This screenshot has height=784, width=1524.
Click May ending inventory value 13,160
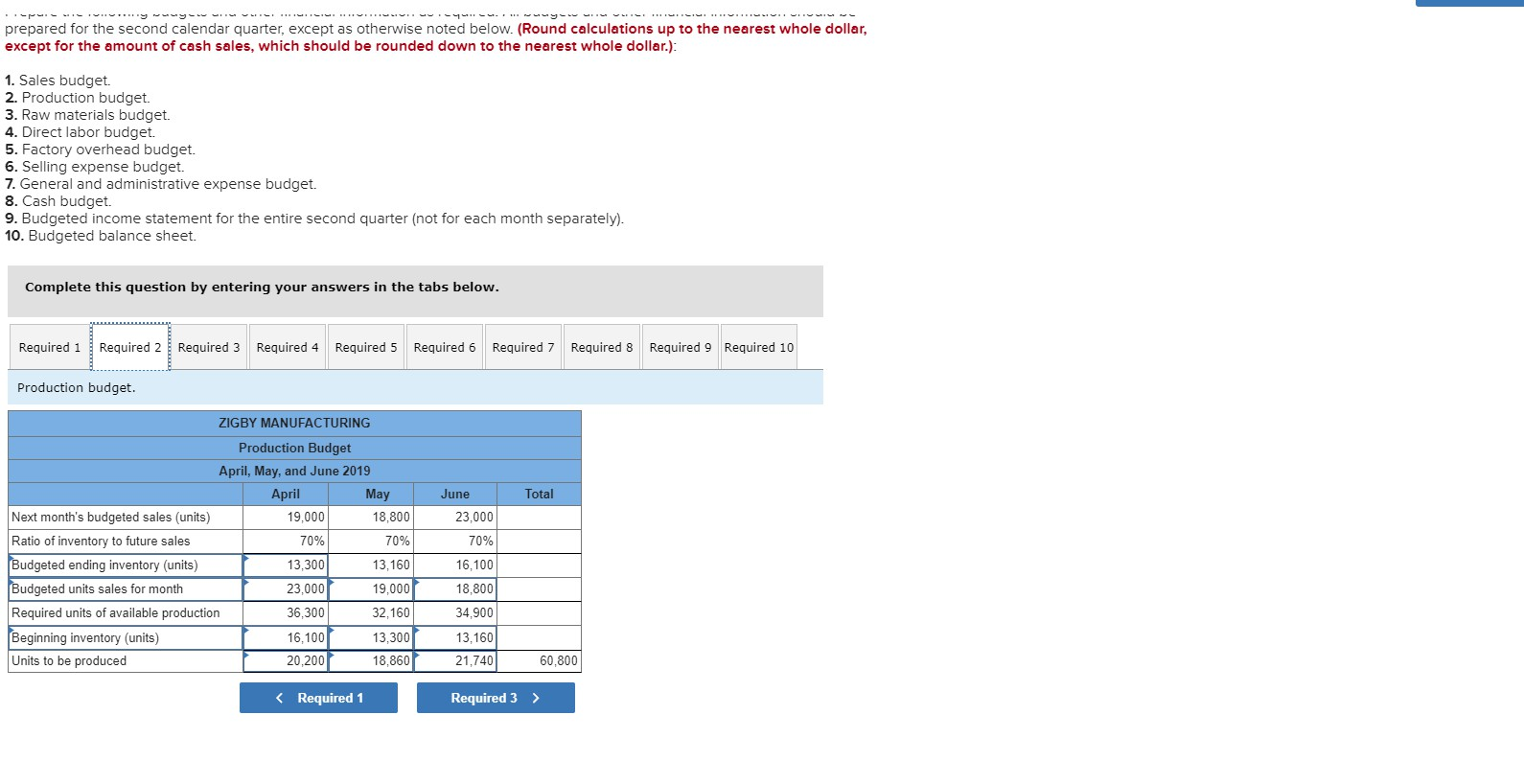point(371,565)
